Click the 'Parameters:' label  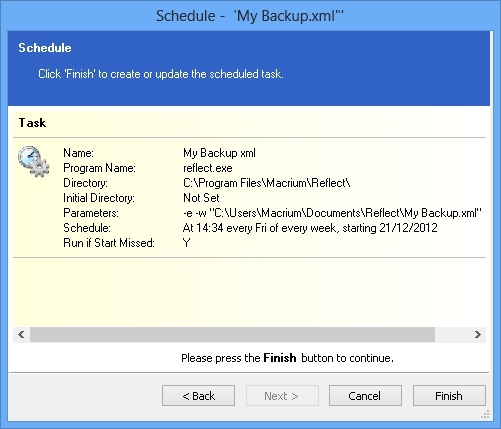pos(91,213)
